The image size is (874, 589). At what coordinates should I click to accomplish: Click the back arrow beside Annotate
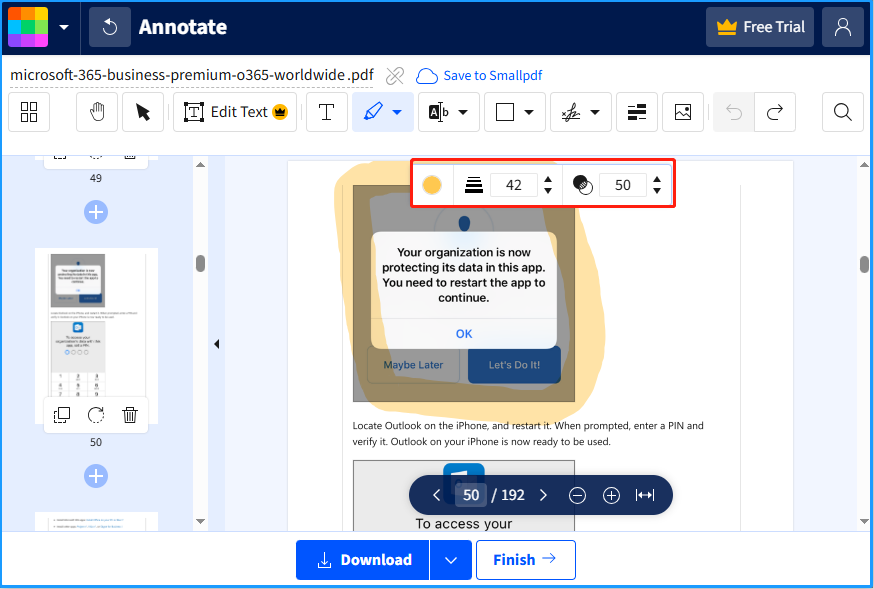click(x=110, y=27)
